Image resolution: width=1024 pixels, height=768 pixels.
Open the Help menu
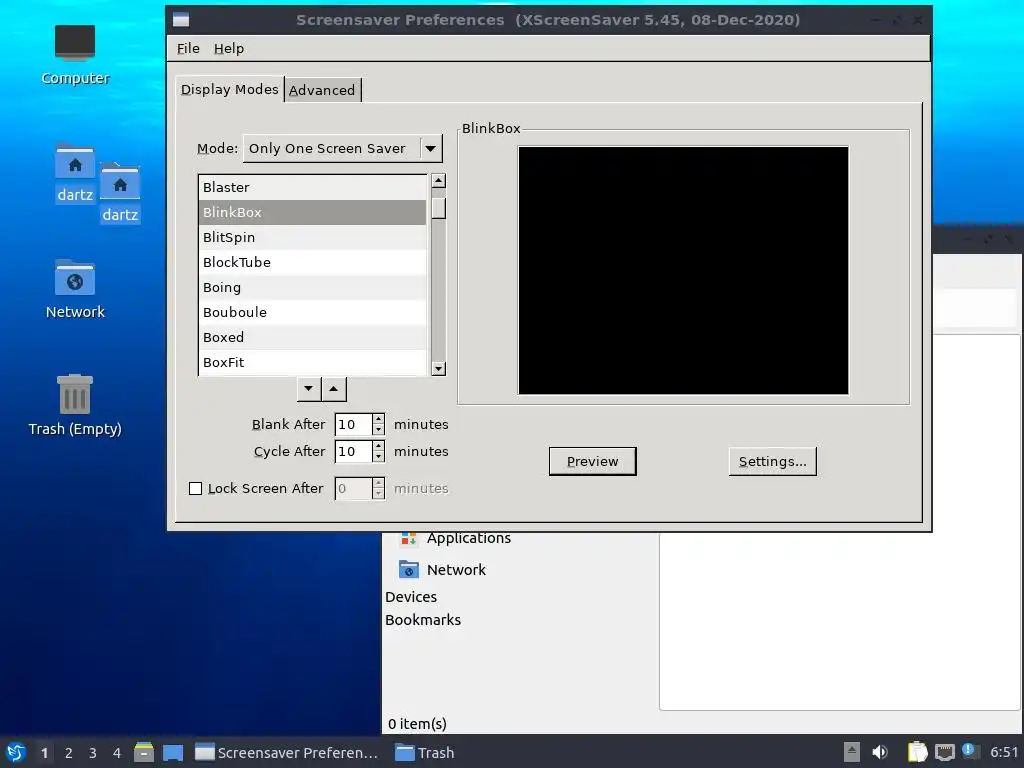coord(229,48)
